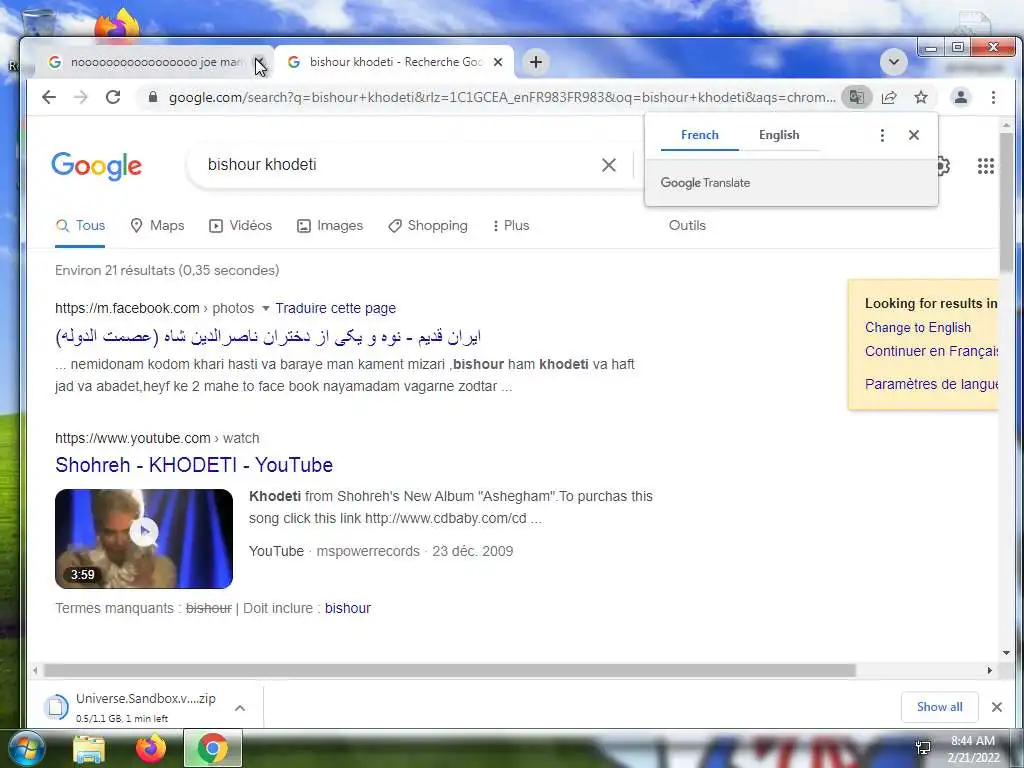Expand the facebook result dropdown arrow
The height and width of the screenshot is (768, 1024).
[x=265, y=308]
